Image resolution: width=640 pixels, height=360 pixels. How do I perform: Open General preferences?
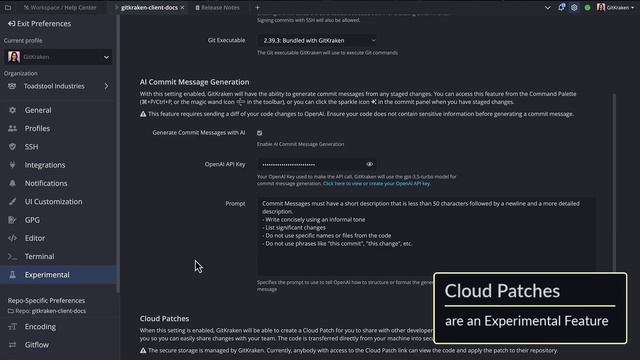(38, 110)
